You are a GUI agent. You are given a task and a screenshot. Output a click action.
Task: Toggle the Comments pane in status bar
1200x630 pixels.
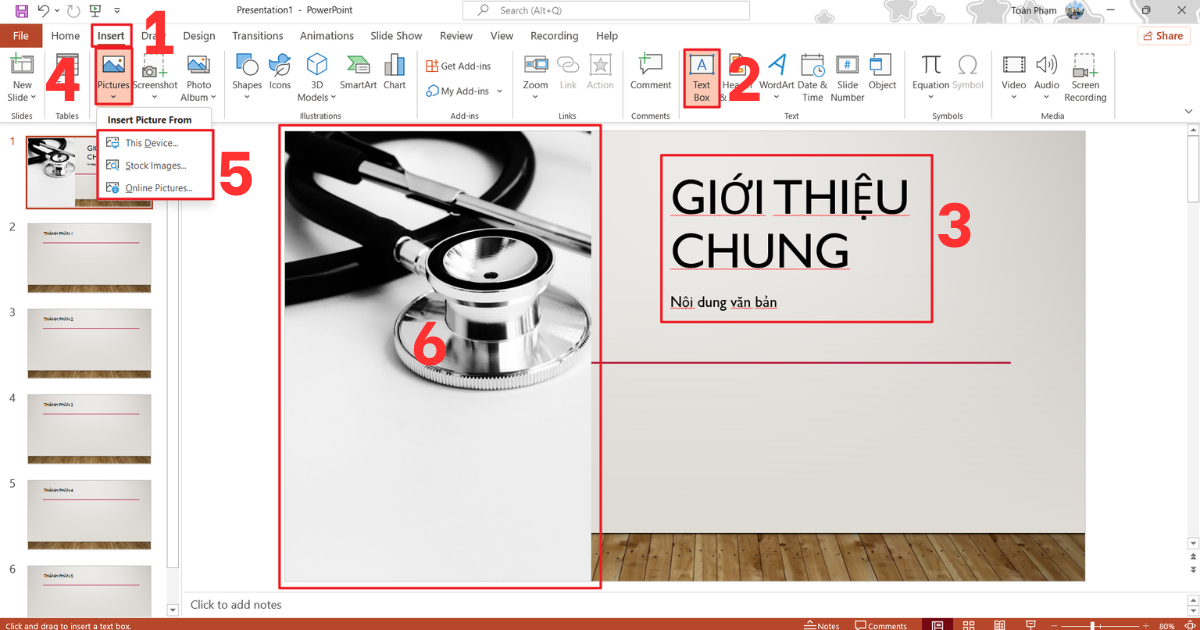880,625
